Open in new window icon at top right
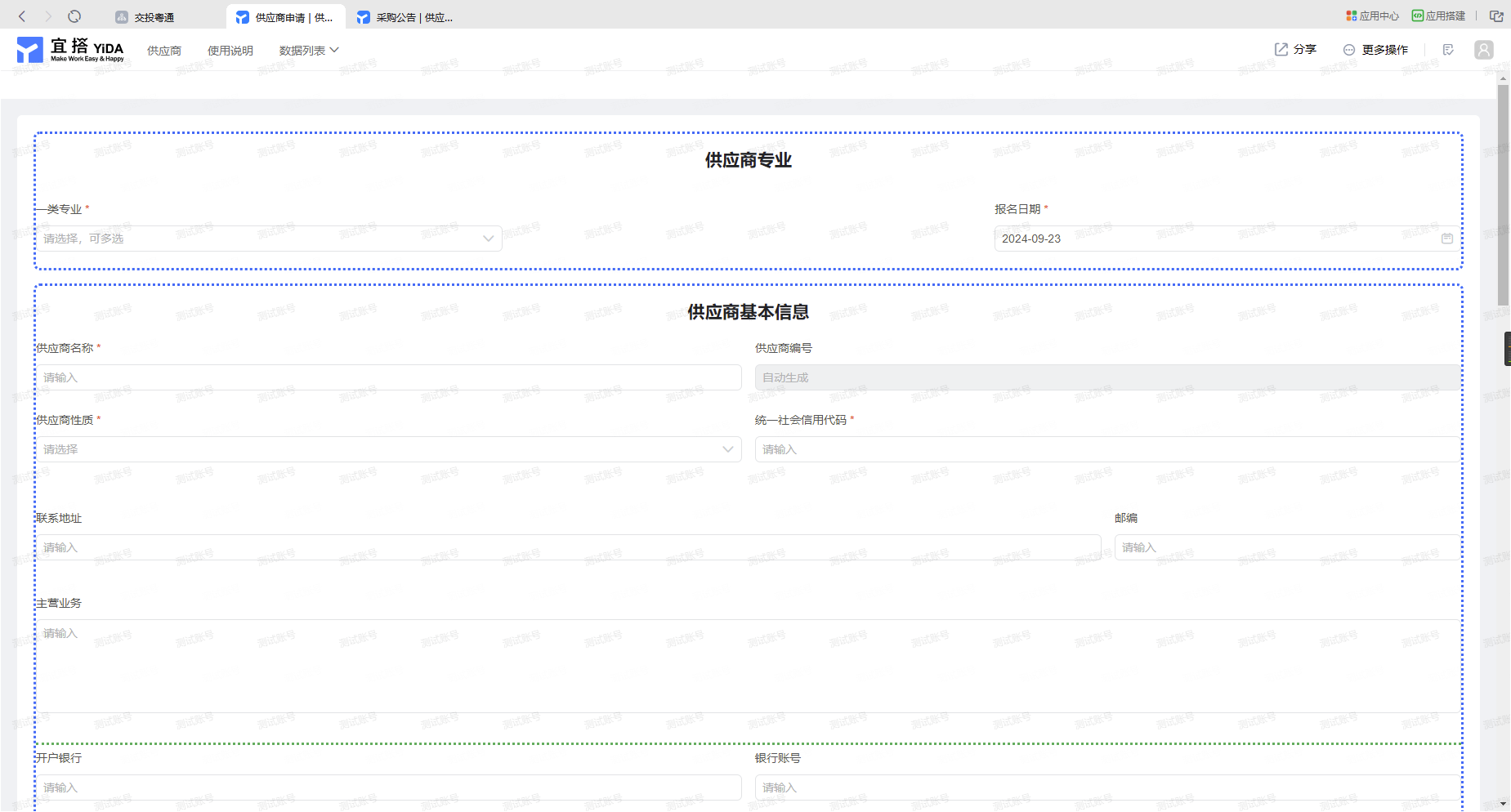Viewport: 1511px width, 812px height. 1496,16
